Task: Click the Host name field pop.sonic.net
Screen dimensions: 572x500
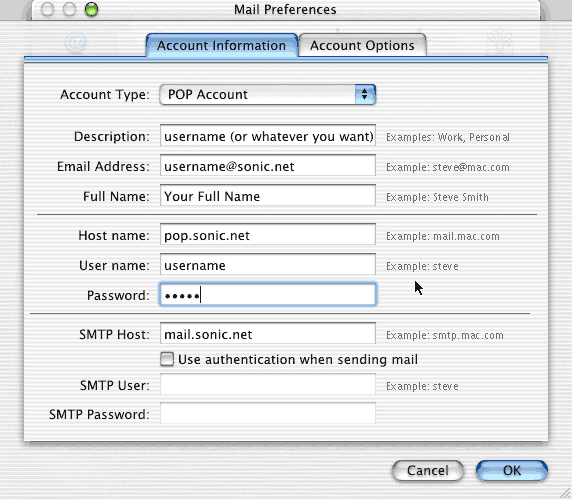Action: pos(268,235)
